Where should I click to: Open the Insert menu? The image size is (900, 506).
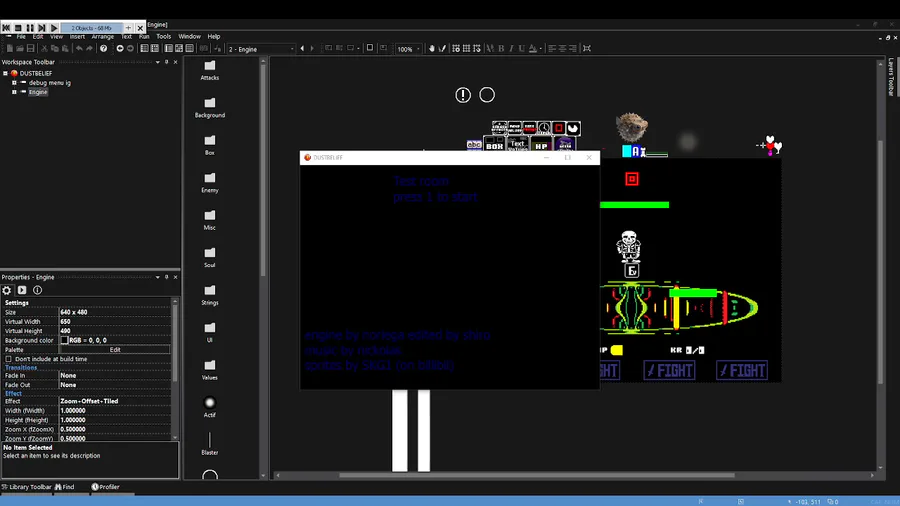coord(77,36)
